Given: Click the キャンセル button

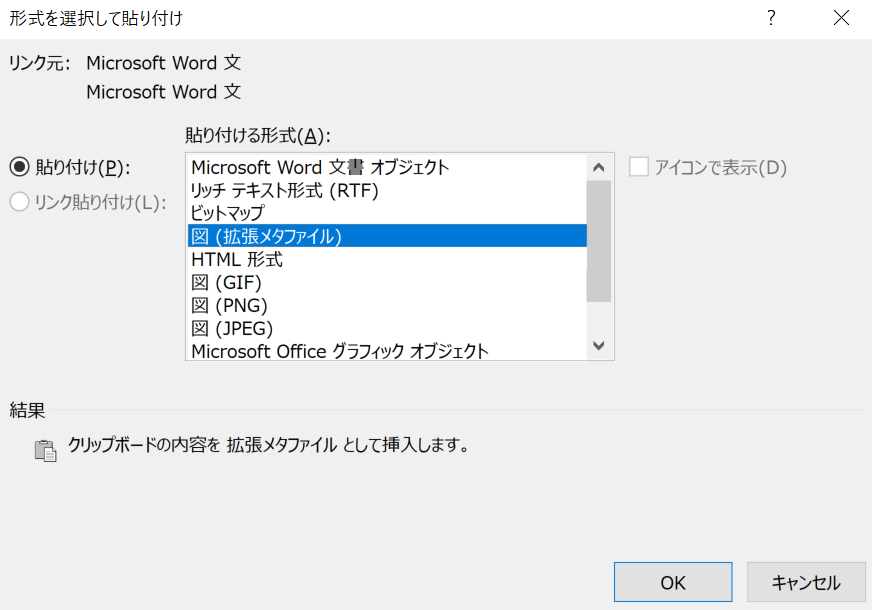Looking at the screenshot, I should tap(806, 582).
